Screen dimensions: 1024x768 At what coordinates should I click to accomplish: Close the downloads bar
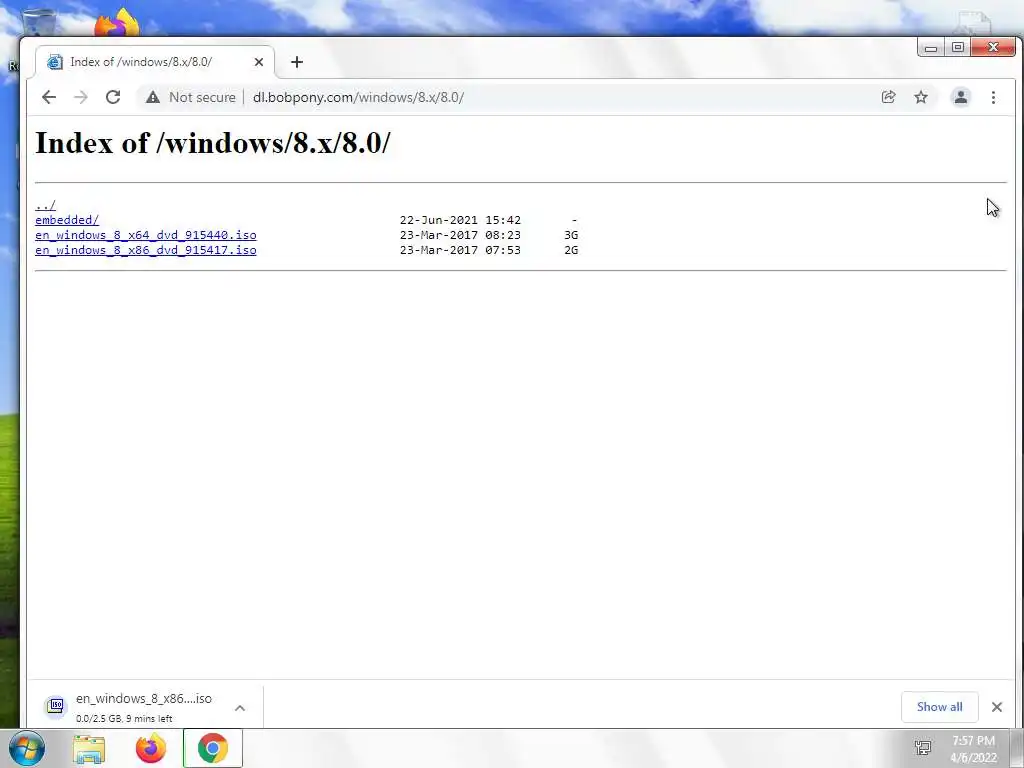[997, 707]
